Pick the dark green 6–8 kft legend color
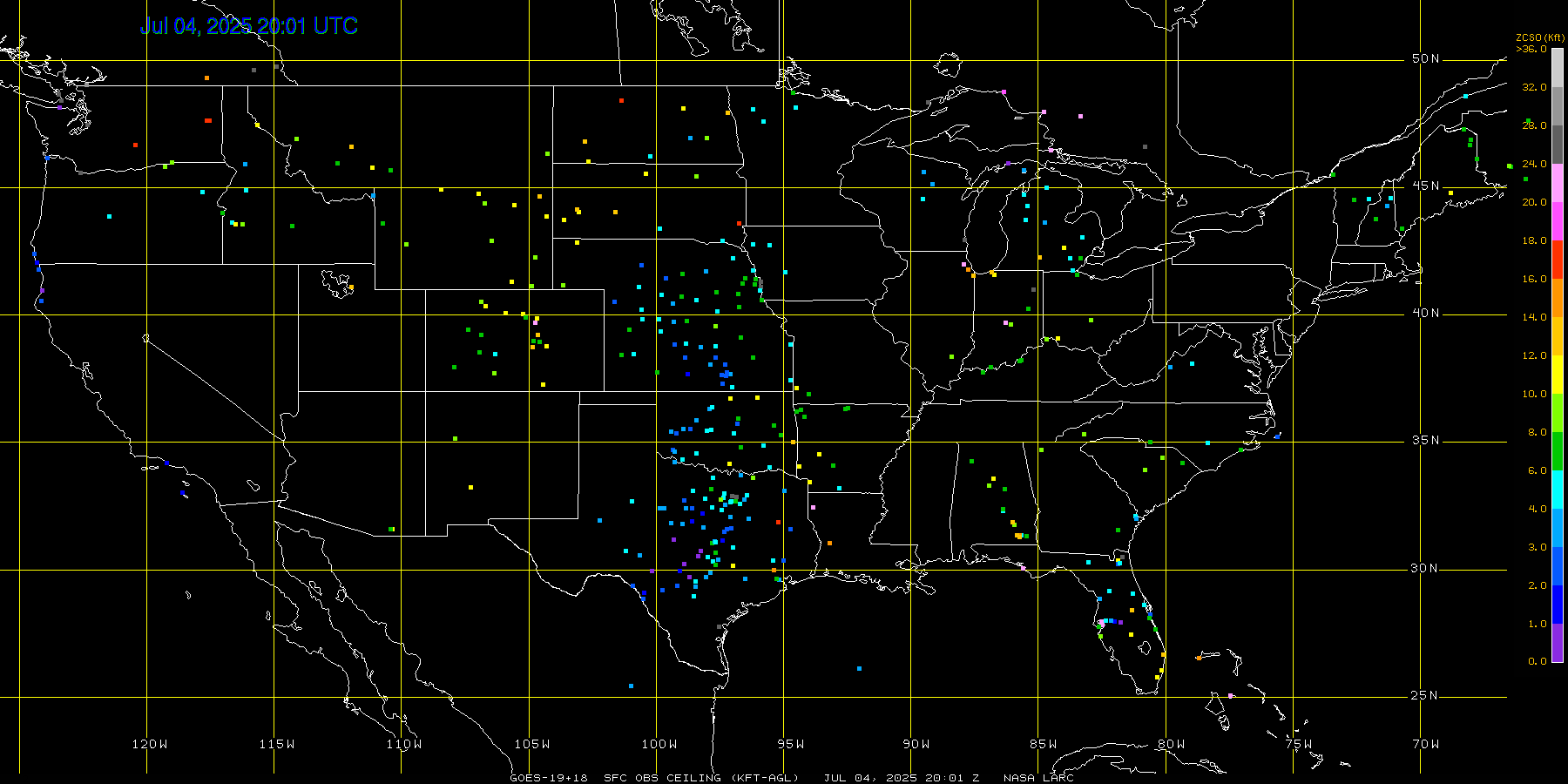The image size is (1568, 784). (1558, 451)
